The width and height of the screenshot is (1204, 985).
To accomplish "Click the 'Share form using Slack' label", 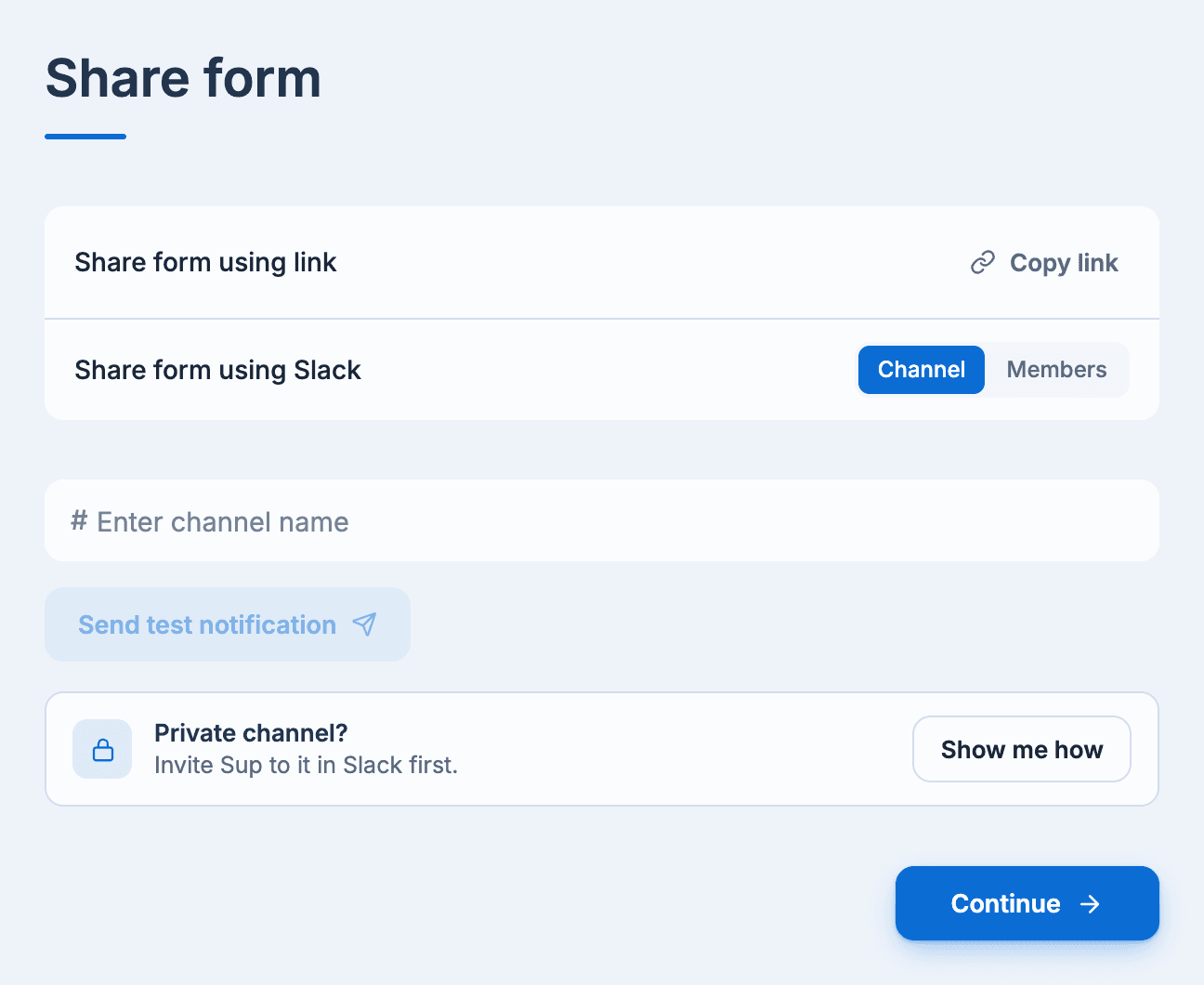I will pos(217,370).
